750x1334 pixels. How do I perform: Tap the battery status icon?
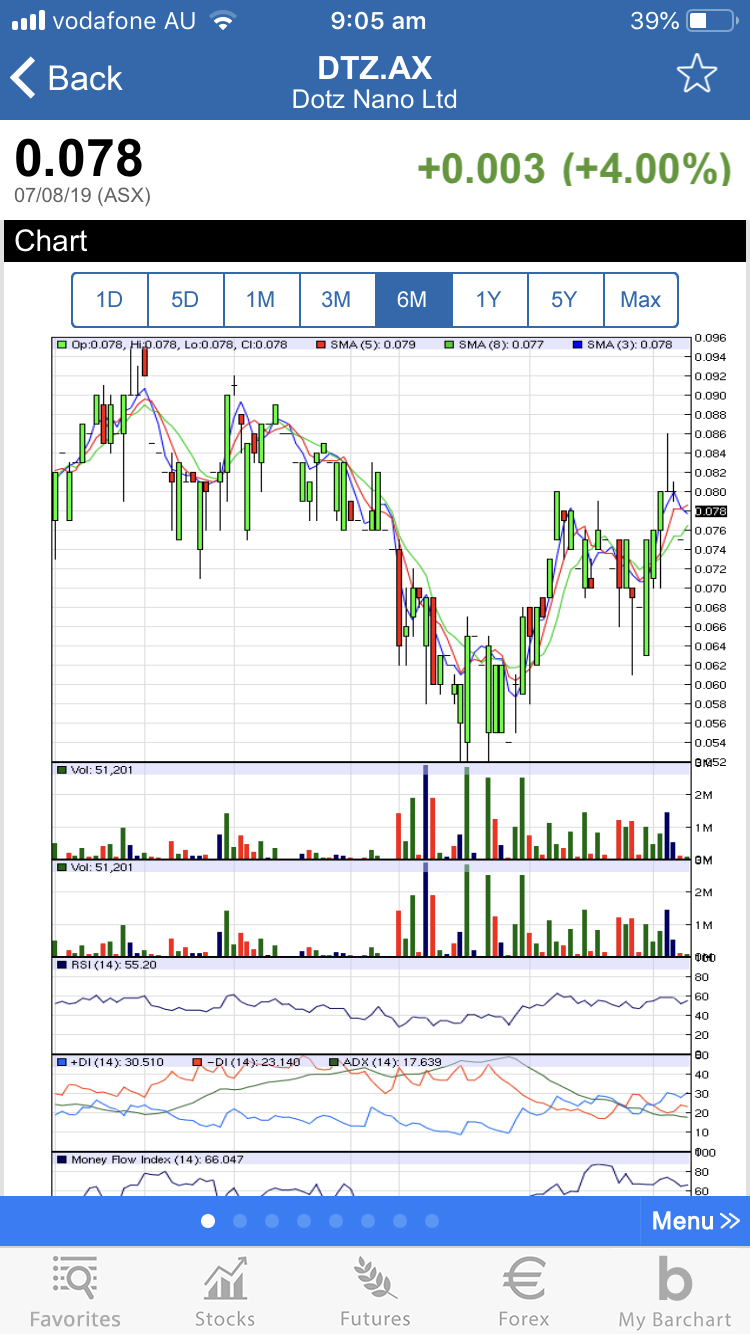[x=712, y=20]
